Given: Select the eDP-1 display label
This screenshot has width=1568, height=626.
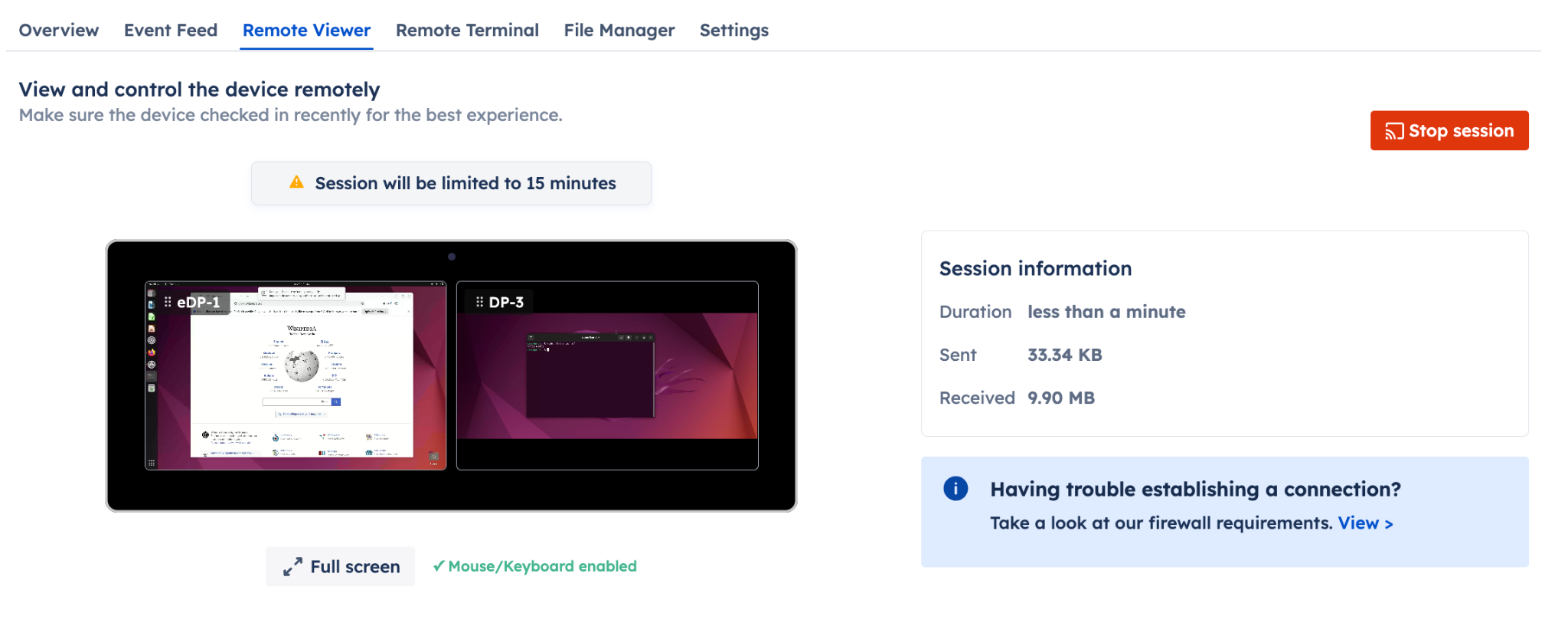Looking at the screenshot, I should [x=198, y=302].
